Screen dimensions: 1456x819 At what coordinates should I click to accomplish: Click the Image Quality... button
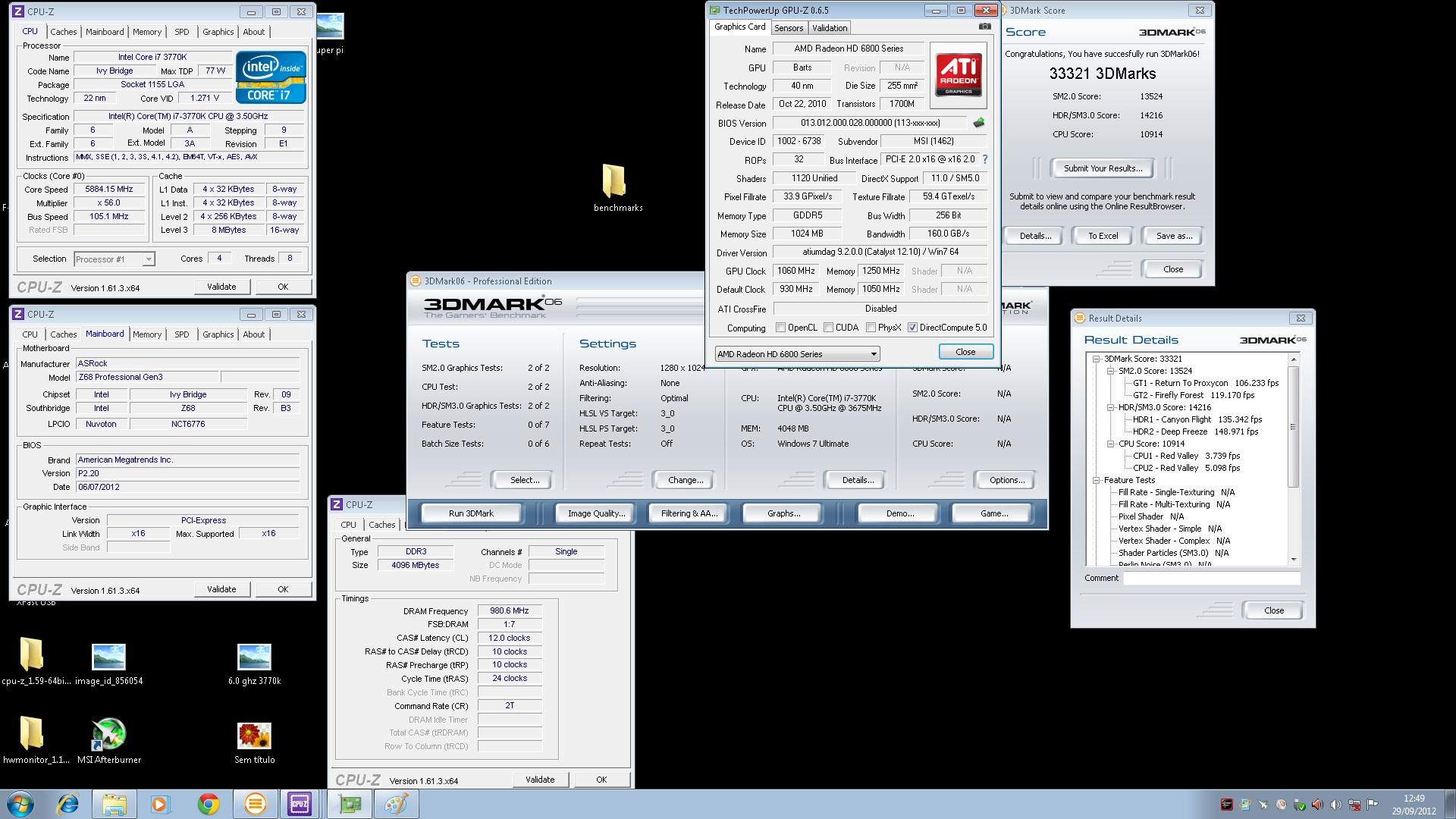click(597, 513)
